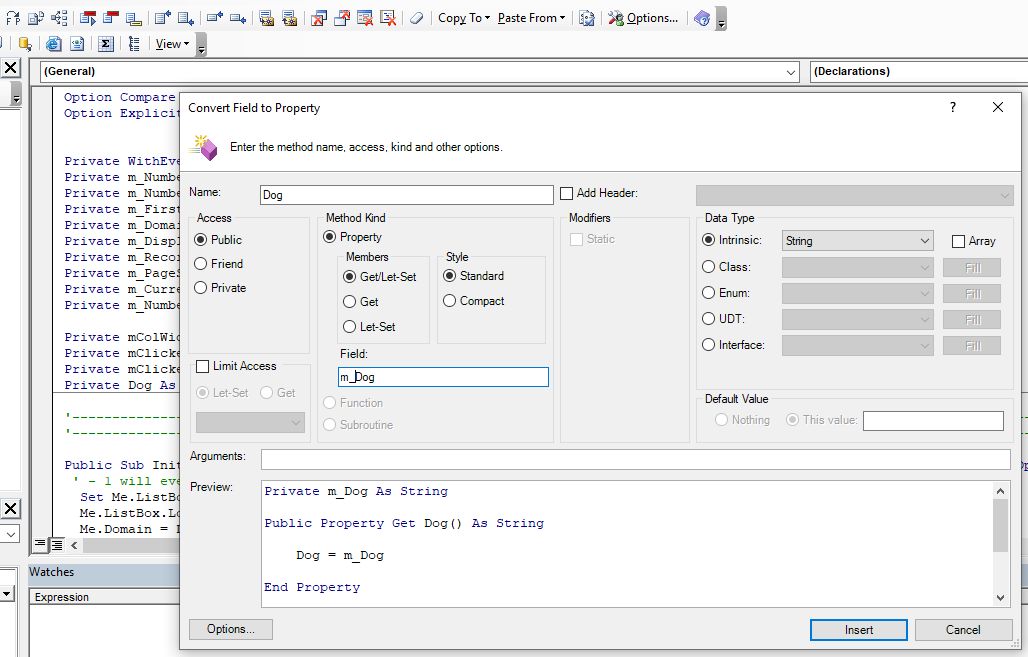Click the document with up-arrow icon
This screenshot has height=657, width=1028.
click(163, 18)
